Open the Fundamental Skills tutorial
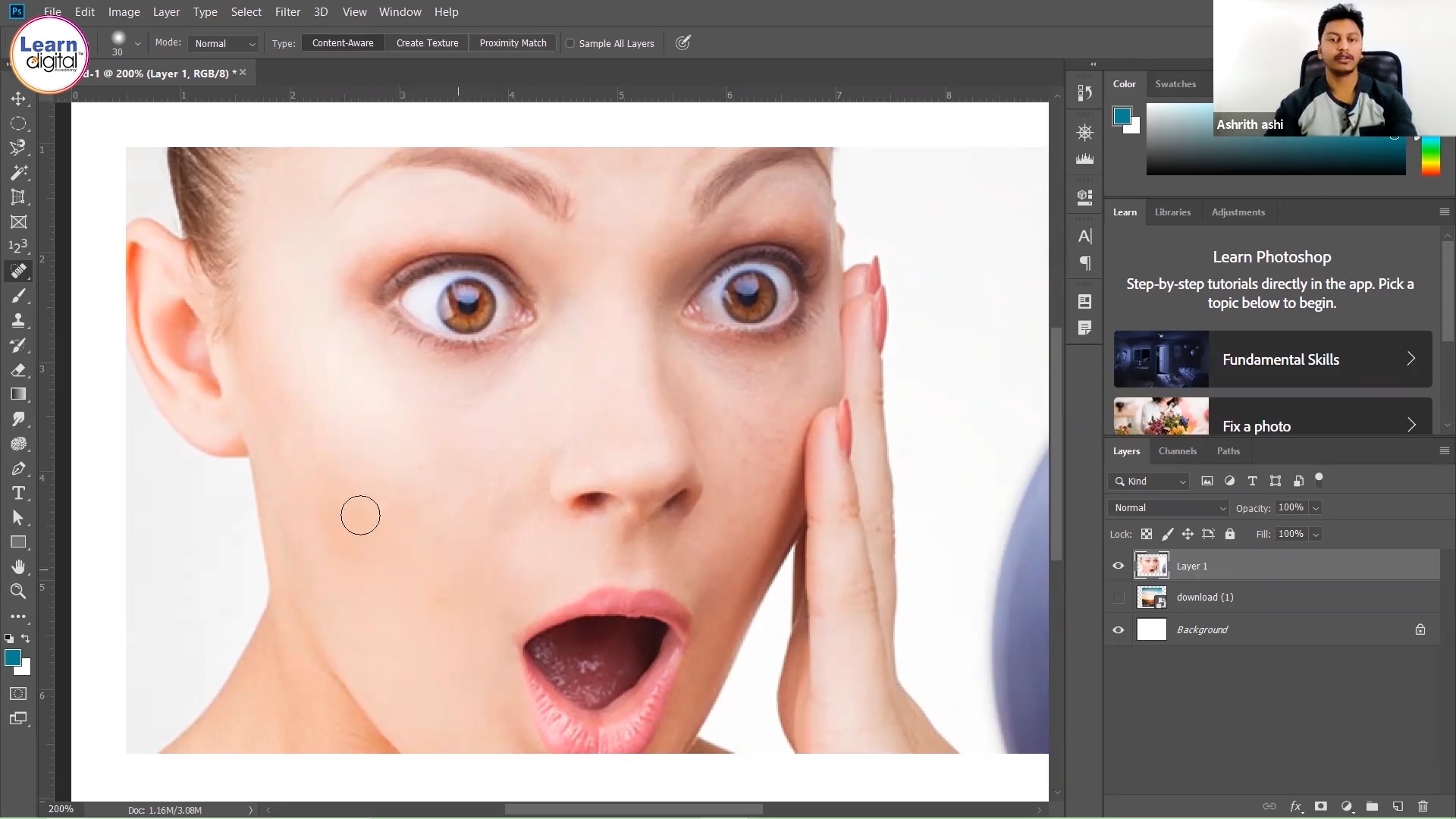1456x819 pixels. (1272, 359)
